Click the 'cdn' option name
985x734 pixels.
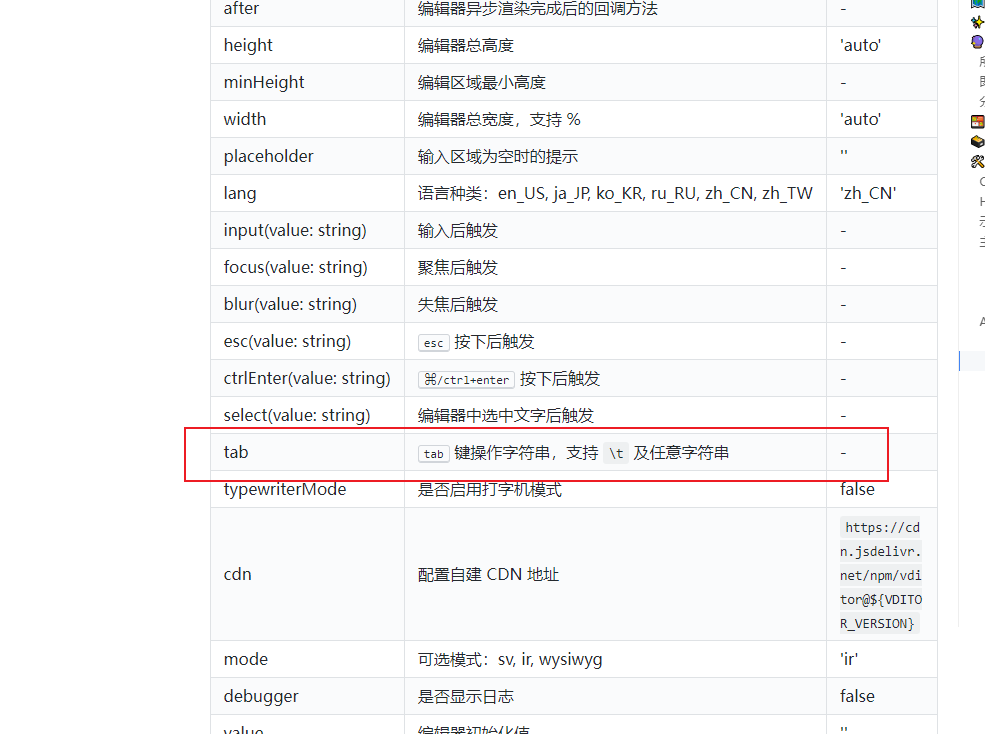point(237,574)
